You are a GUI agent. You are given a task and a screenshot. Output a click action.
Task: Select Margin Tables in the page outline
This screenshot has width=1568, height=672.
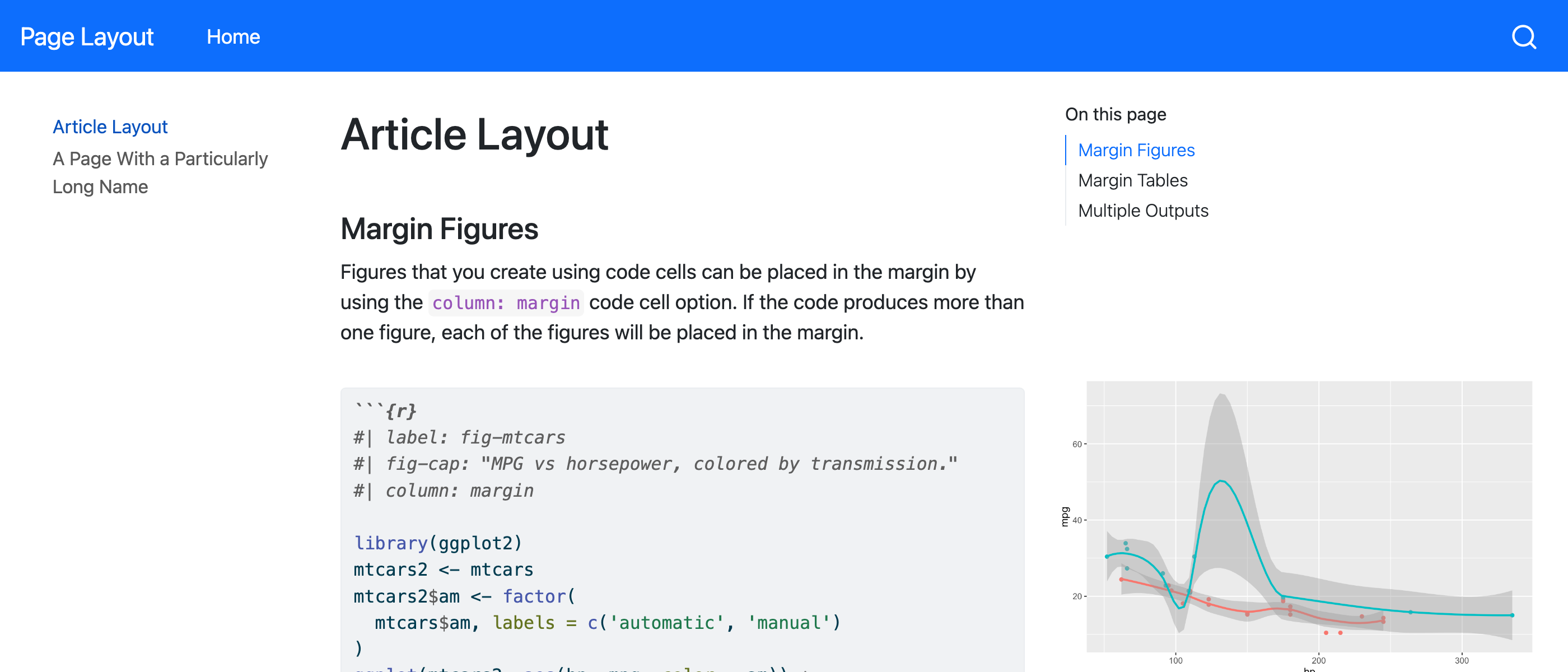[x=1133, y=180]
